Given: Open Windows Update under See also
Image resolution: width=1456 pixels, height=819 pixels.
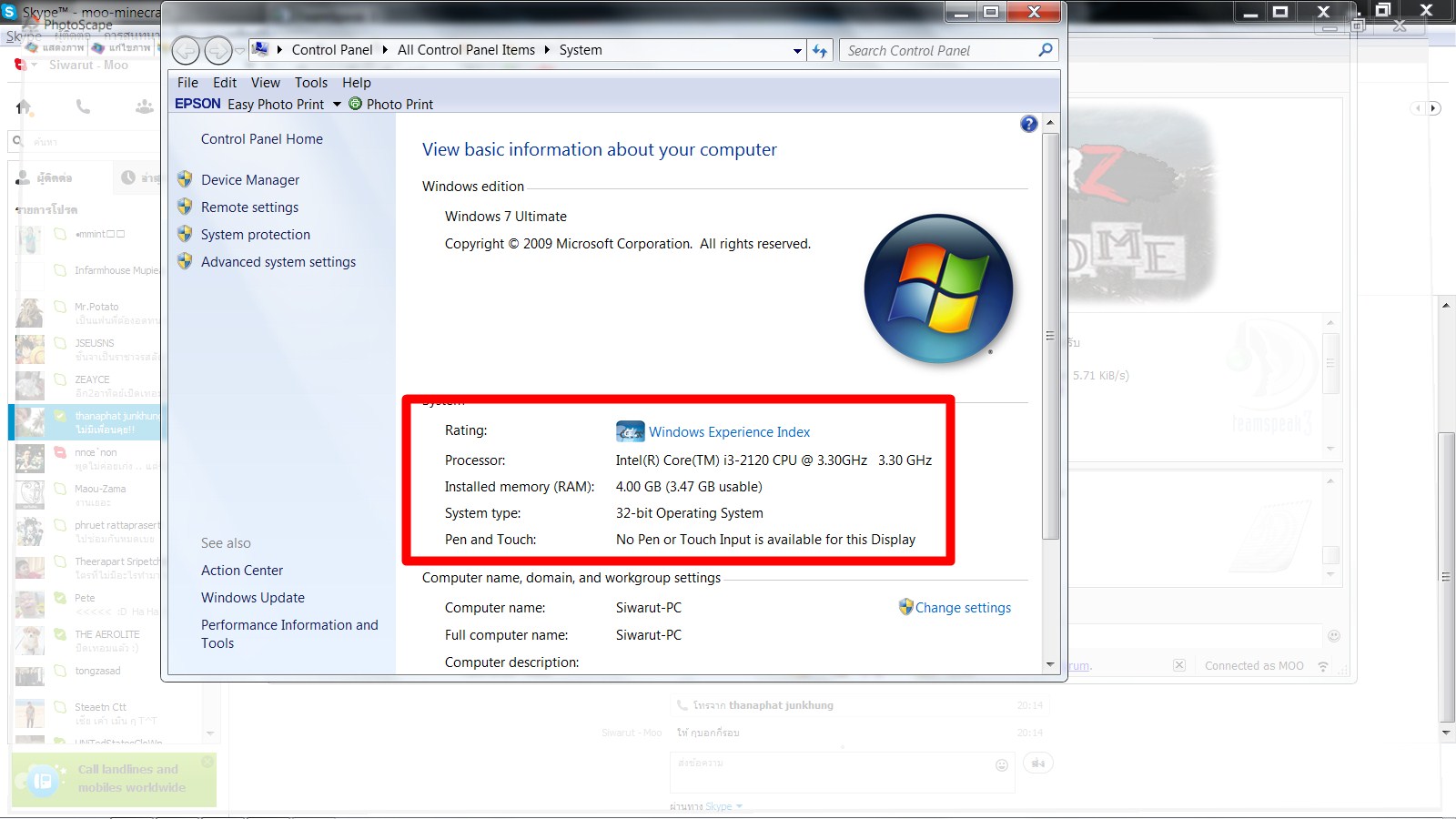Looking at the screenshot, I should [253, 598].
